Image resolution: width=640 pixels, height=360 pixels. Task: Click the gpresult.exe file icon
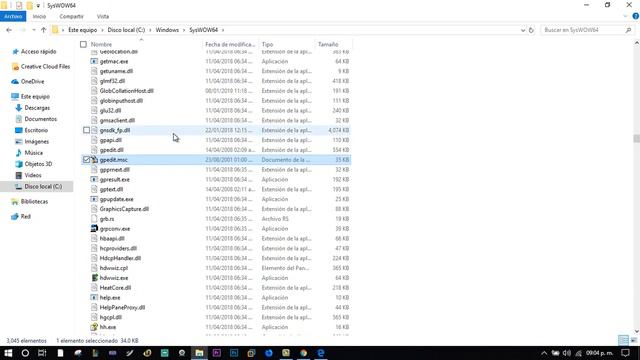click(94, 180)
